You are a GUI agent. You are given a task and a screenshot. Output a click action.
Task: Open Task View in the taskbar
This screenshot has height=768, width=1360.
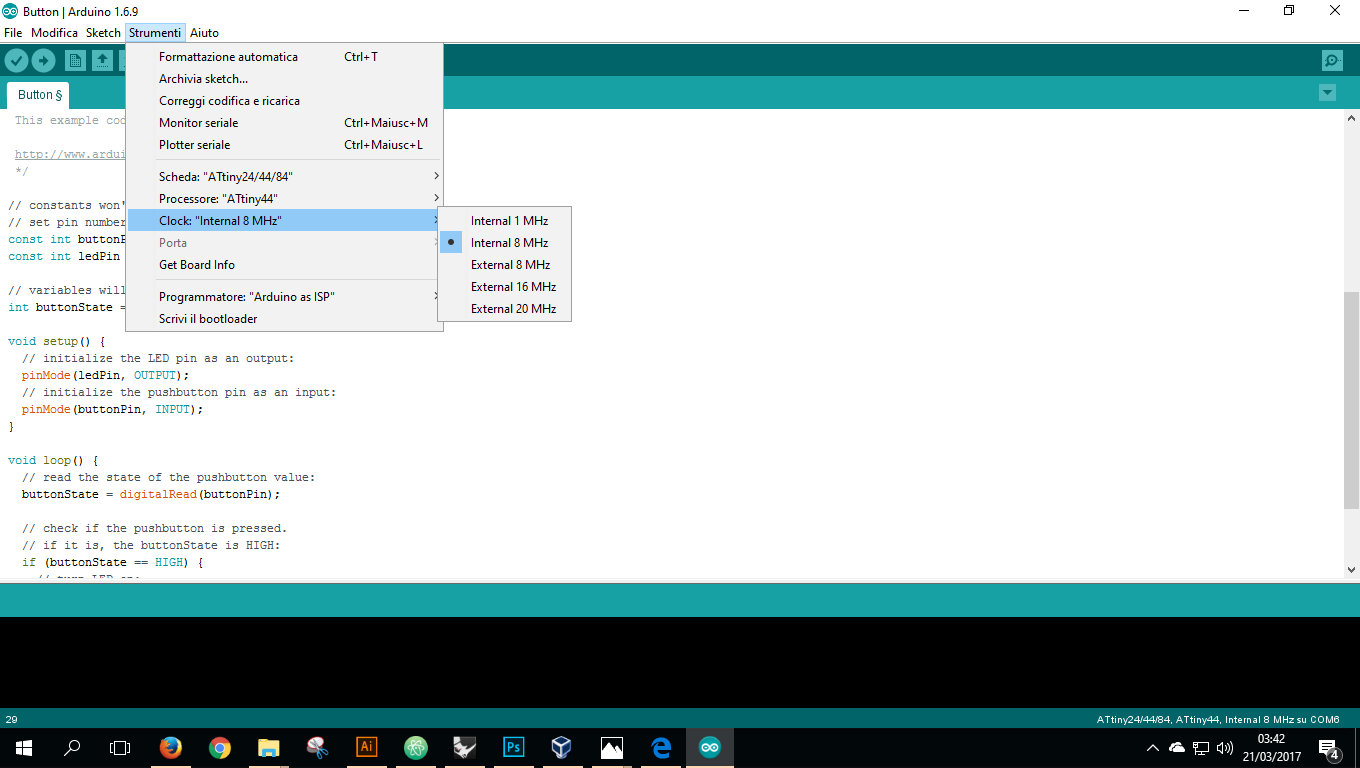coord(120,747)
